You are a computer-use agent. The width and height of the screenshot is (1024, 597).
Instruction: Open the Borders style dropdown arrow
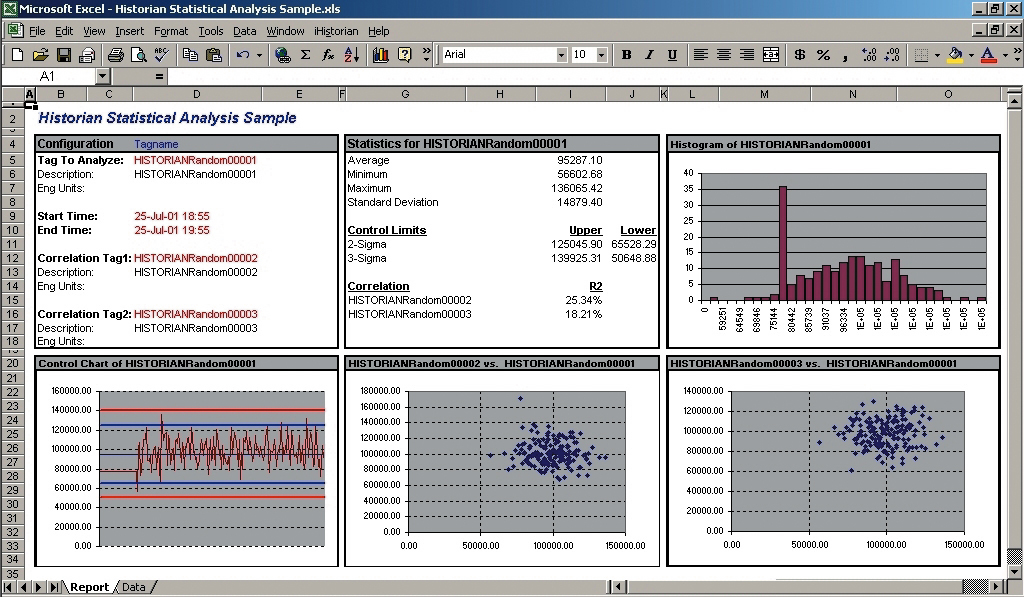937,55
